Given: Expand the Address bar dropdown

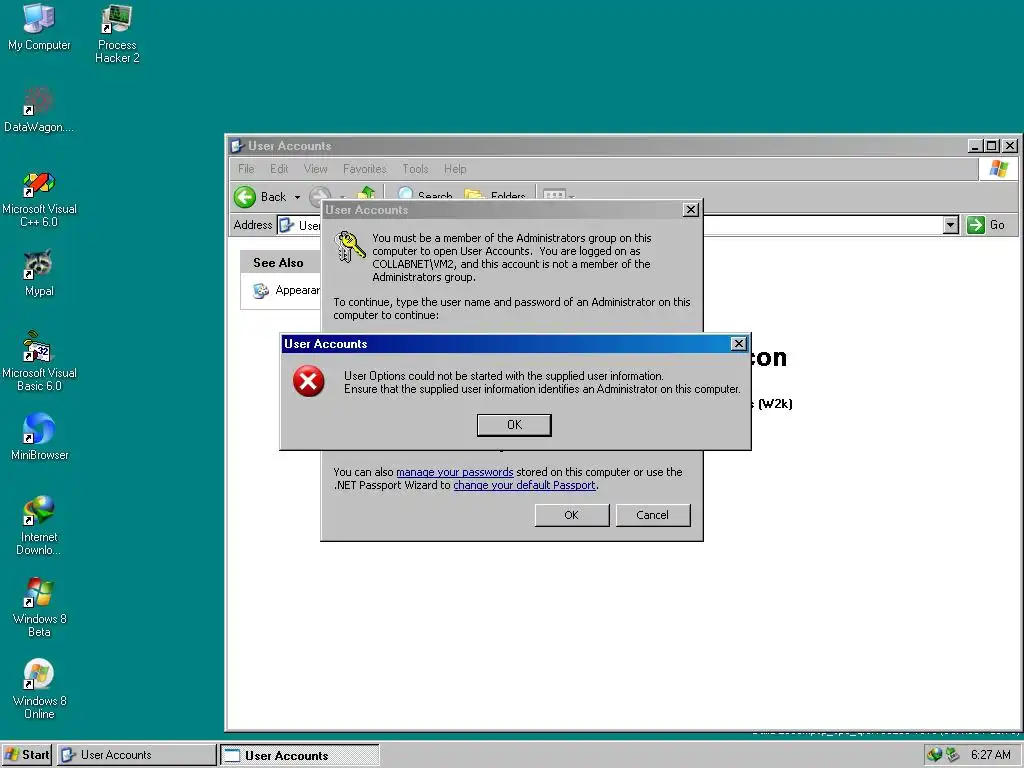Looking at the screenshot, I should pyautogui.click(x=951, y=225).
